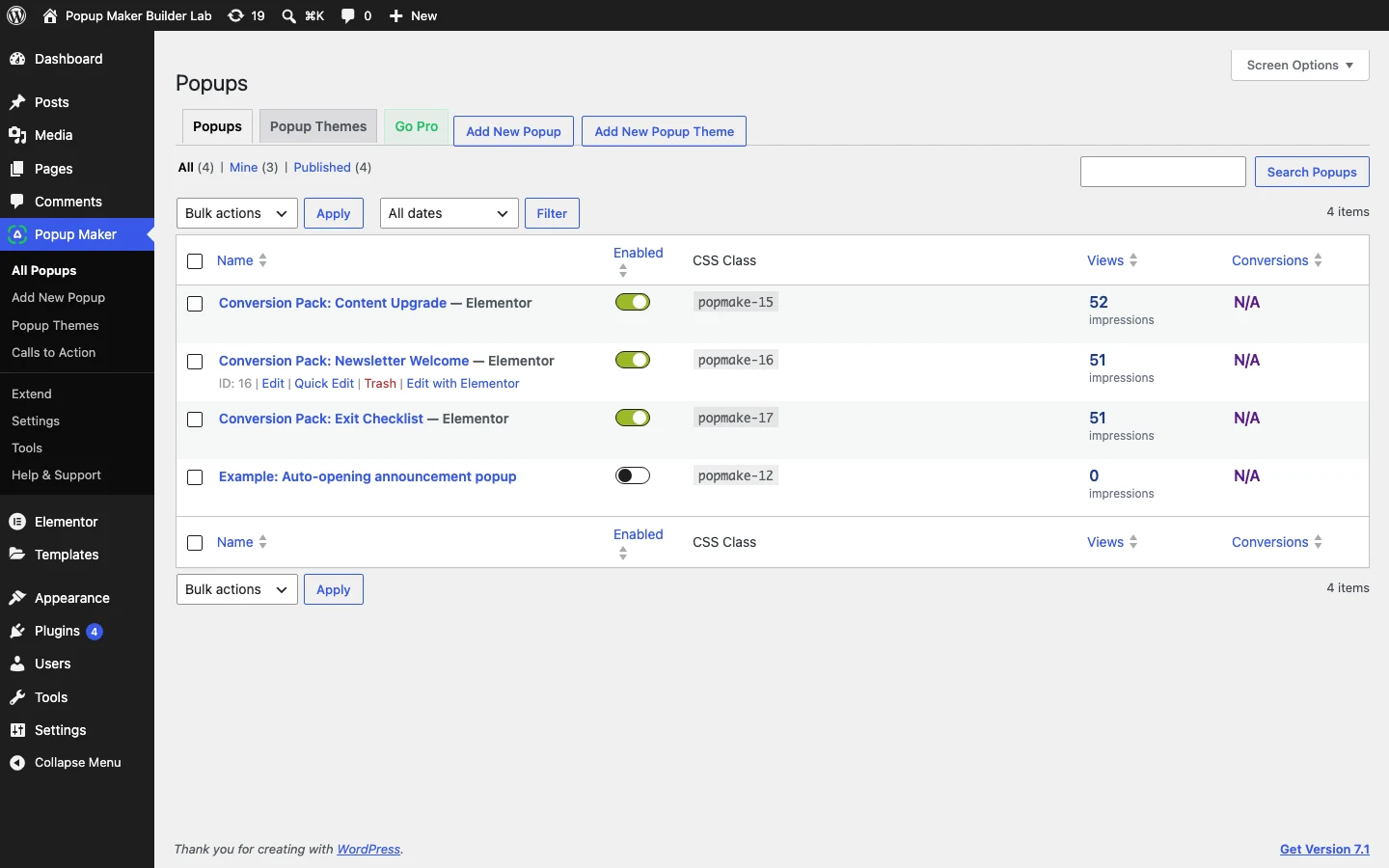Click the Comments sidebar icon
1389x868 pixels.
[x=17, y=202]
